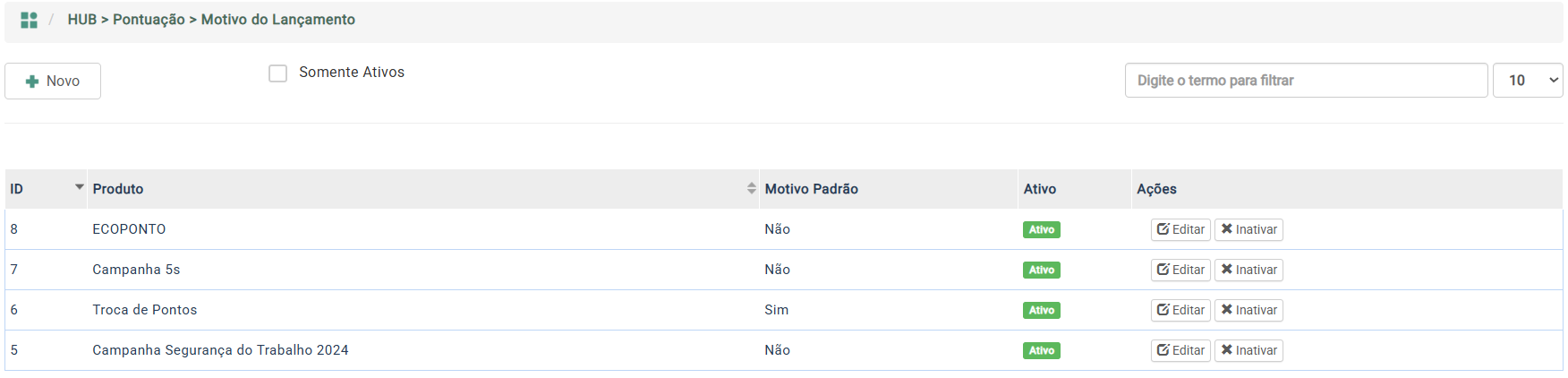Click the Ativo badge for Troca de Pontos
Screen dimensions: 1568x378
click(x=1041, y=310)
